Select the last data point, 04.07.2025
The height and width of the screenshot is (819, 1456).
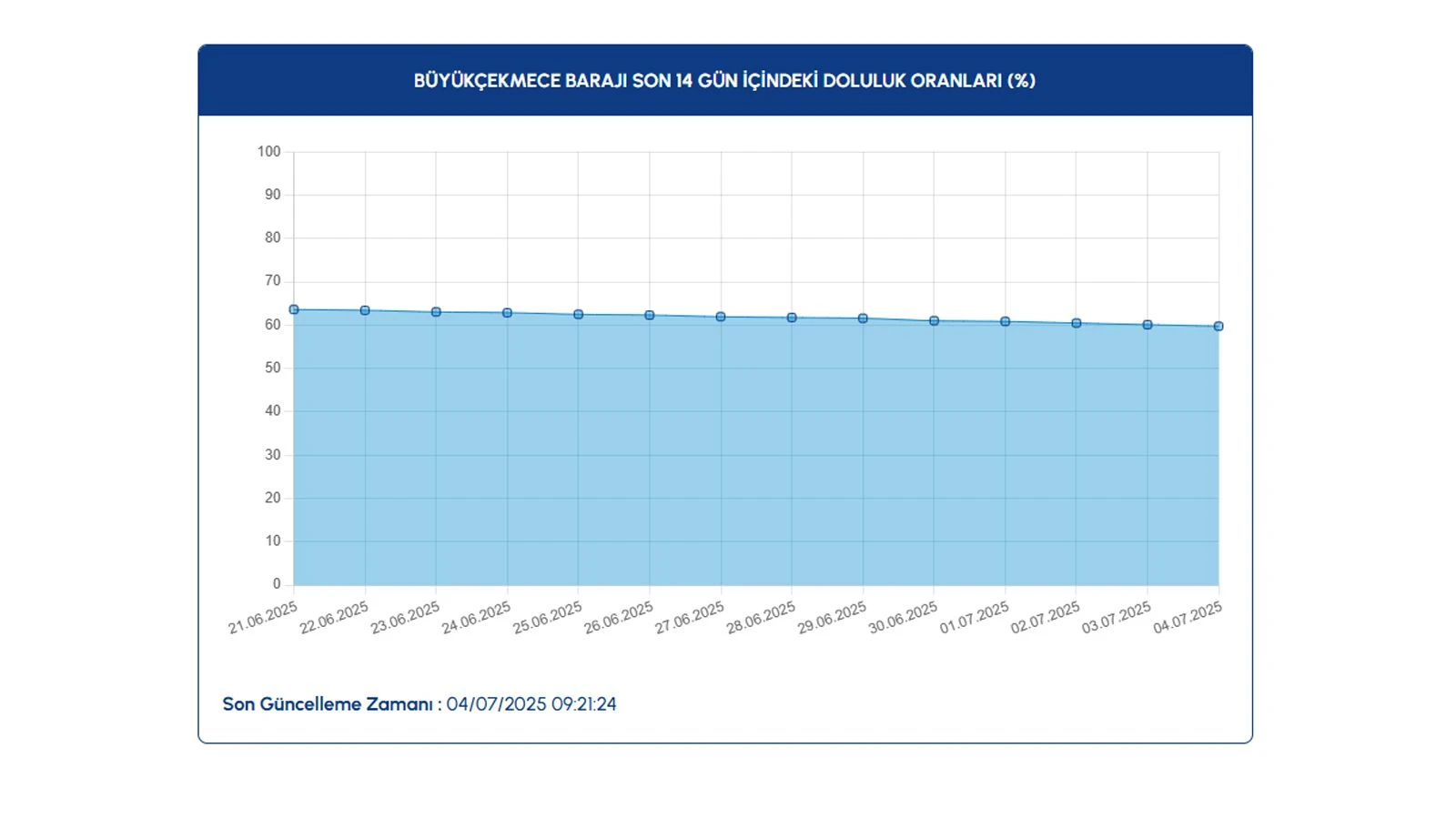coord(1218,326)
